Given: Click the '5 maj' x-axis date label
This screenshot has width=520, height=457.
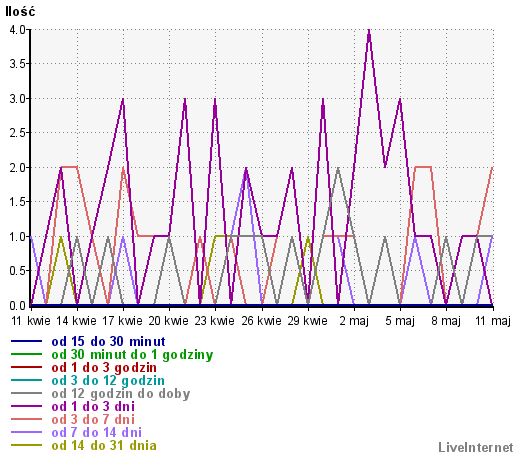Looking at the screenshot, I should coord(400,321).
